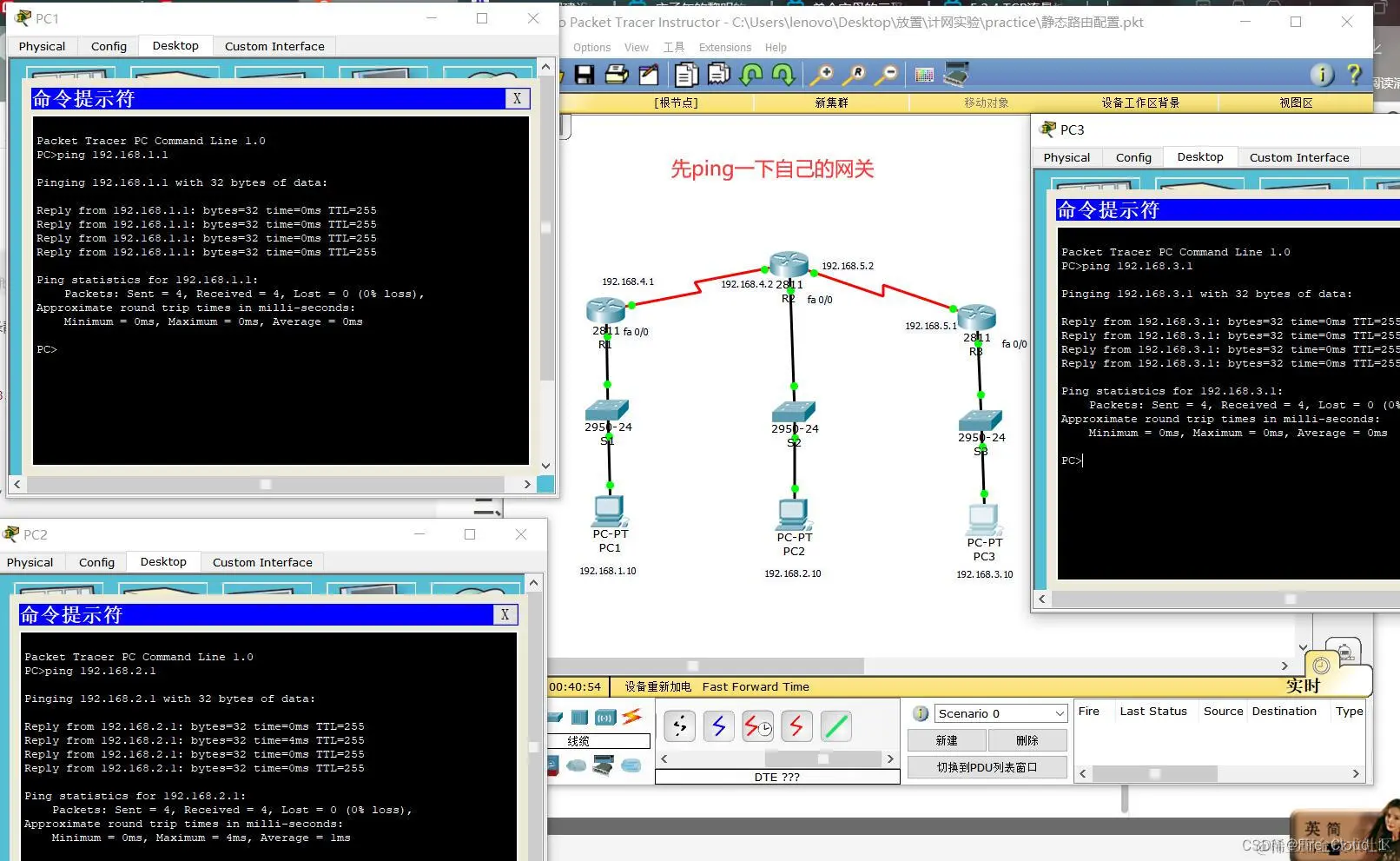Click switch S2 in the topology
Screen dimensions: 1400x861
point(794,412)
